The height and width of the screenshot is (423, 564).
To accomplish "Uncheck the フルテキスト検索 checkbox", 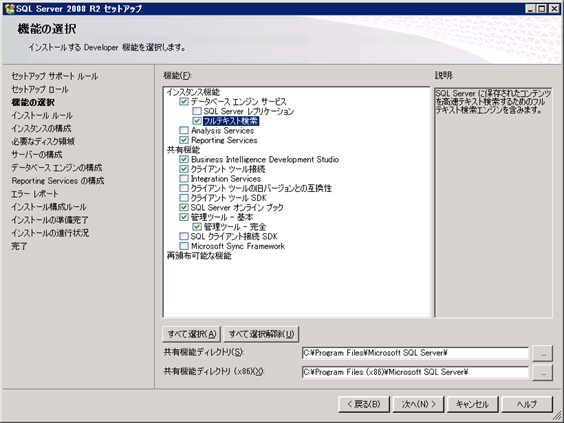I will (197, 121).
